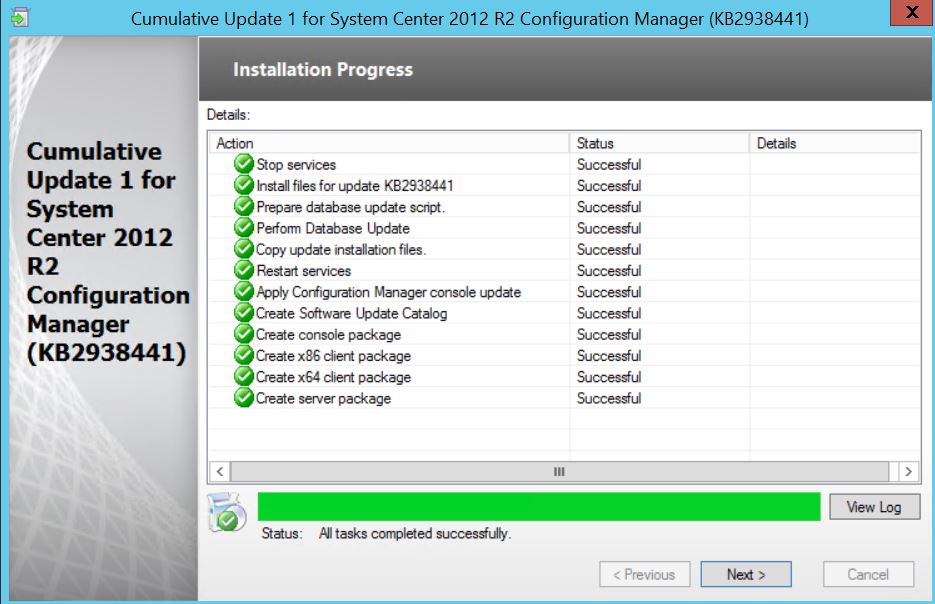Click Successful status of Restart services row
This screenshot has width=935, height=604.
point(609,271)
